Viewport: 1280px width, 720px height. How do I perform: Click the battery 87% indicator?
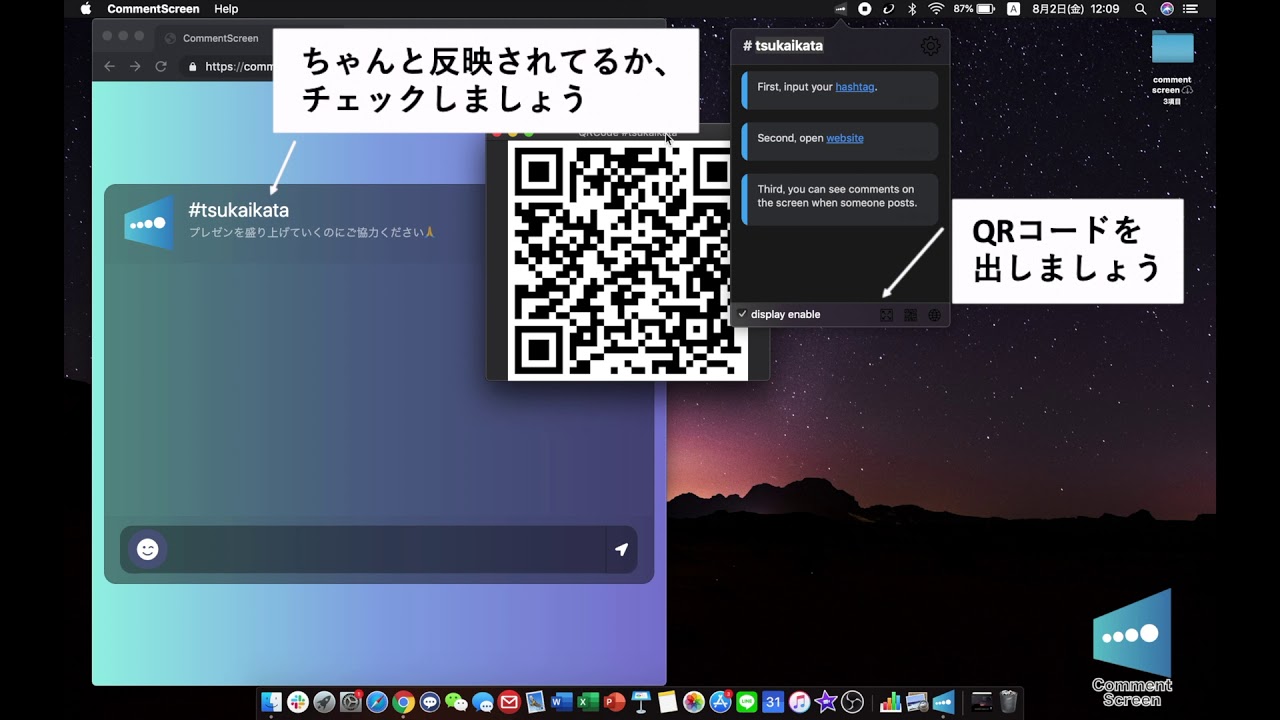(974, 9)
